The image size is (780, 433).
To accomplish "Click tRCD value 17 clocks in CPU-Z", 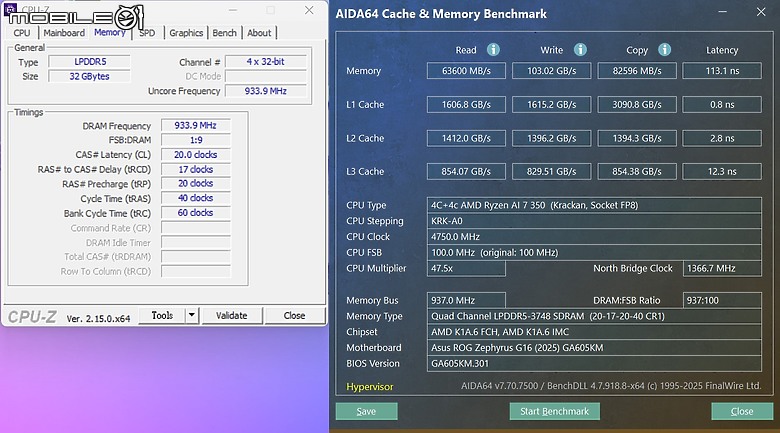I will pyautogui.click(x=195, y=169).
